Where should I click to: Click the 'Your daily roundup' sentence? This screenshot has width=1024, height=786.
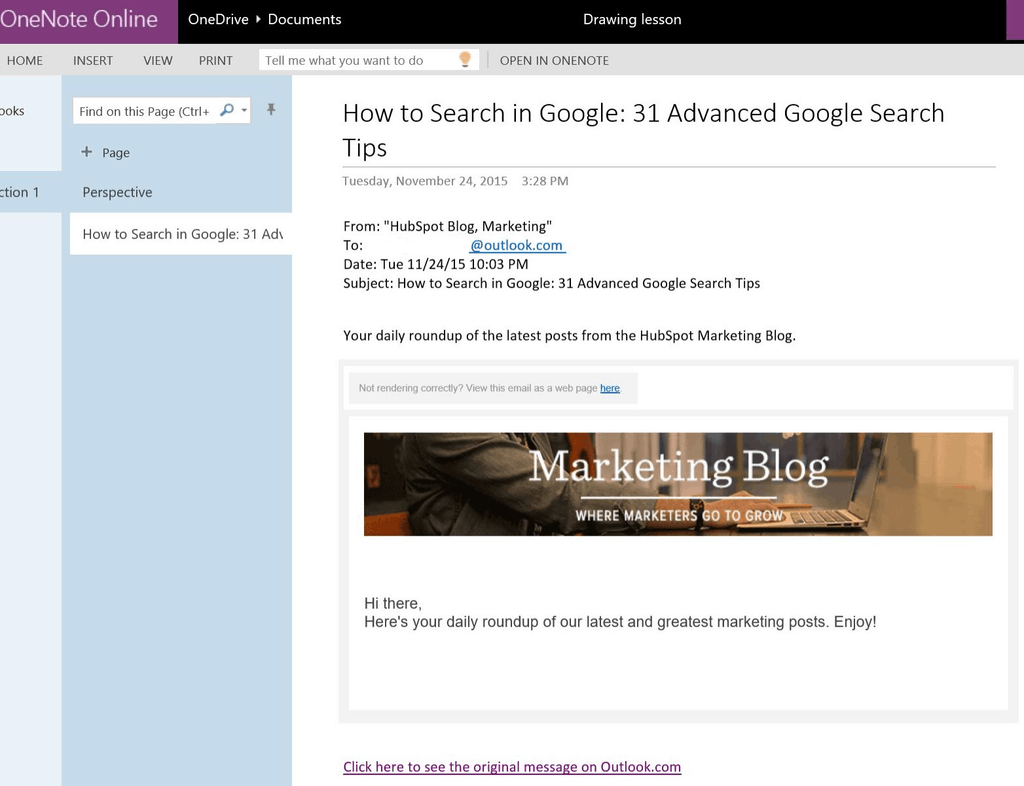(x=569, y=336)
